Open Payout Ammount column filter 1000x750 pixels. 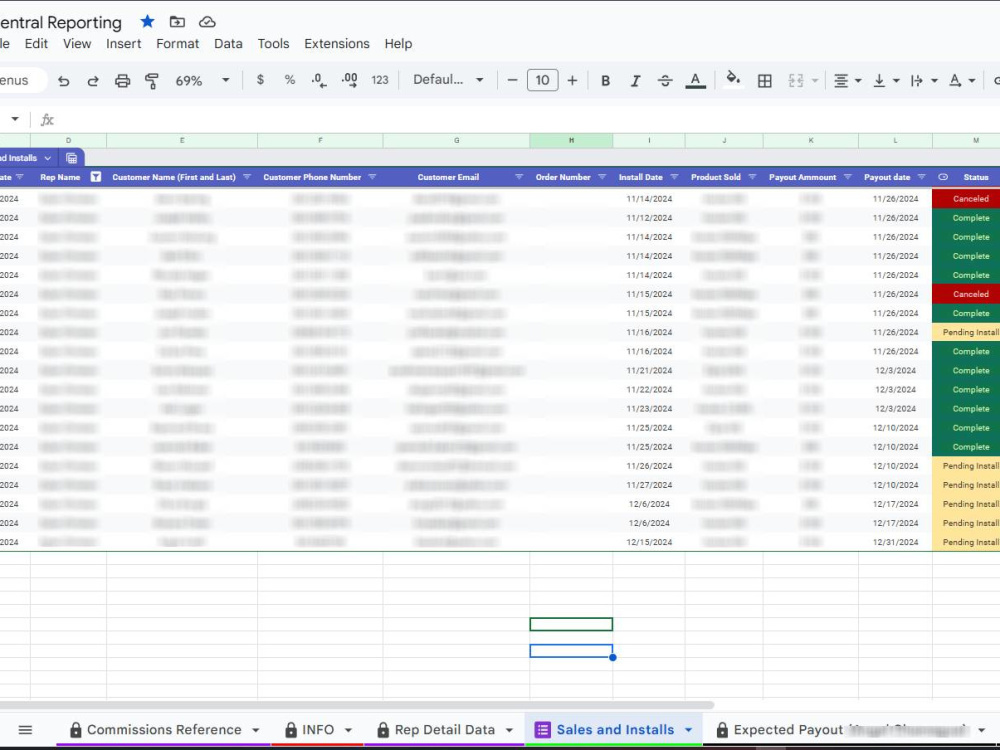(x=848, y=177)
